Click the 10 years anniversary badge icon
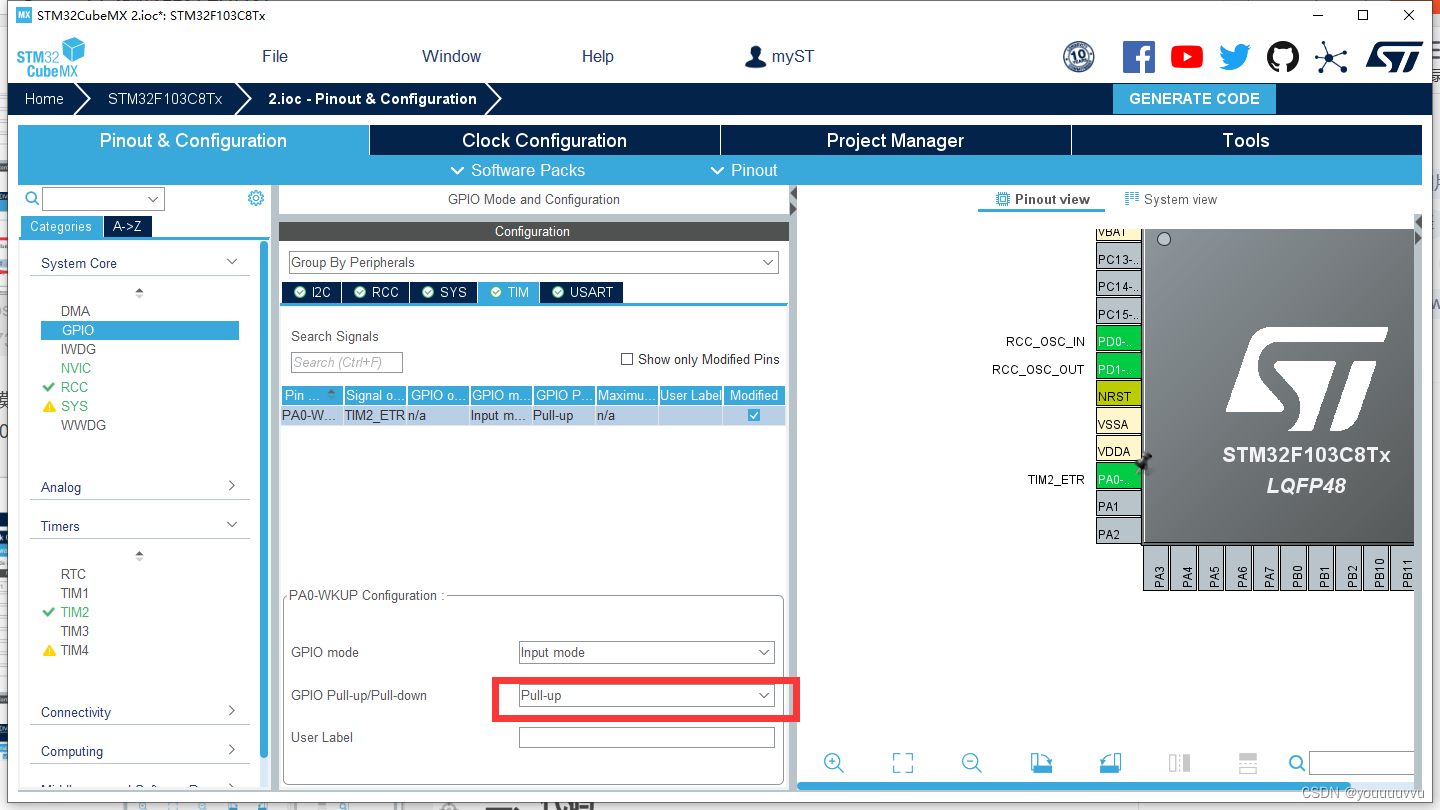Viewport: 1440px width, 810px height. click(x=1078, y=57)
